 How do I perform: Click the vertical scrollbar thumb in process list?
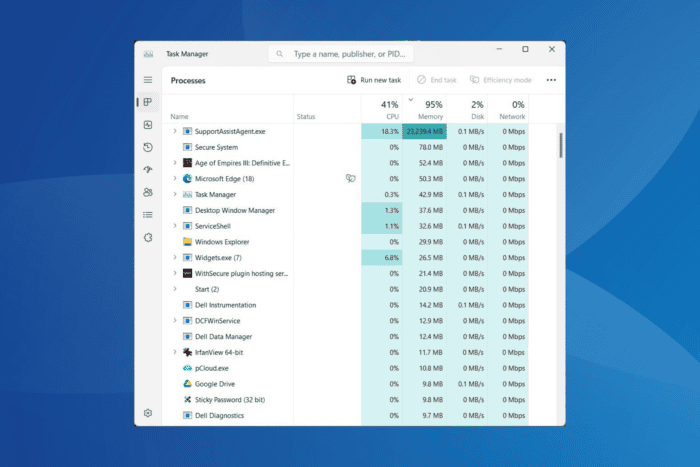coord(561,145)
